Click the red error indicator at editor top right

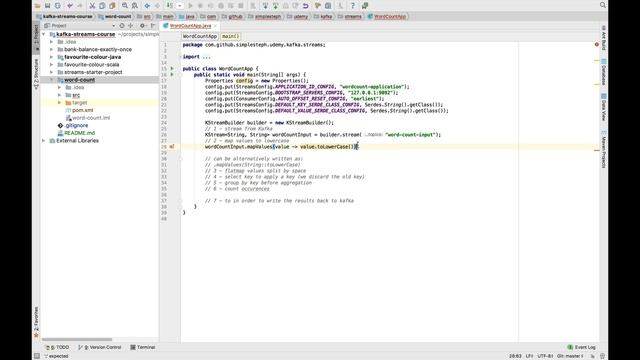point(597,44)
